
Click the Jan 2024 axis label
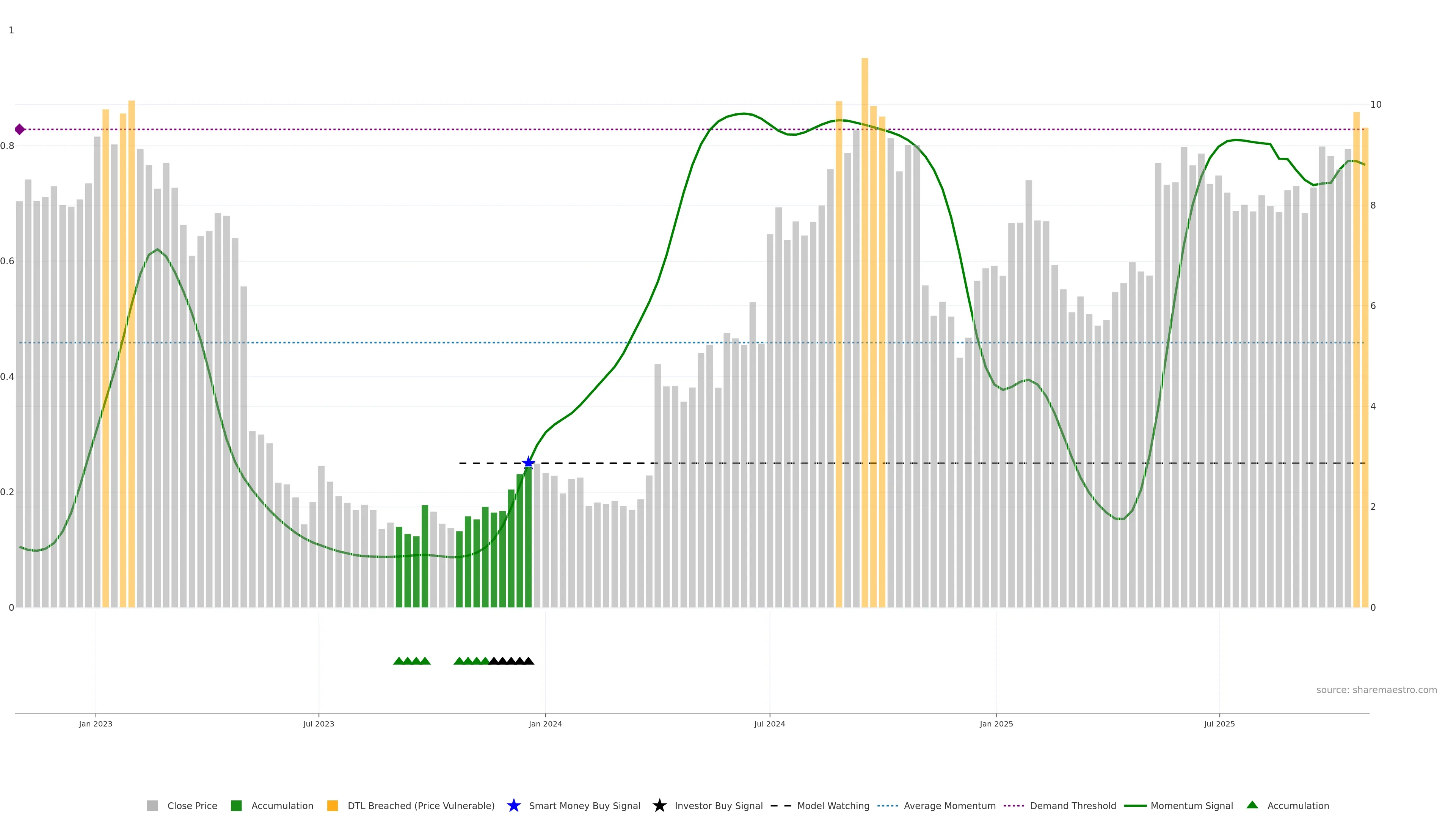(545, 723)
